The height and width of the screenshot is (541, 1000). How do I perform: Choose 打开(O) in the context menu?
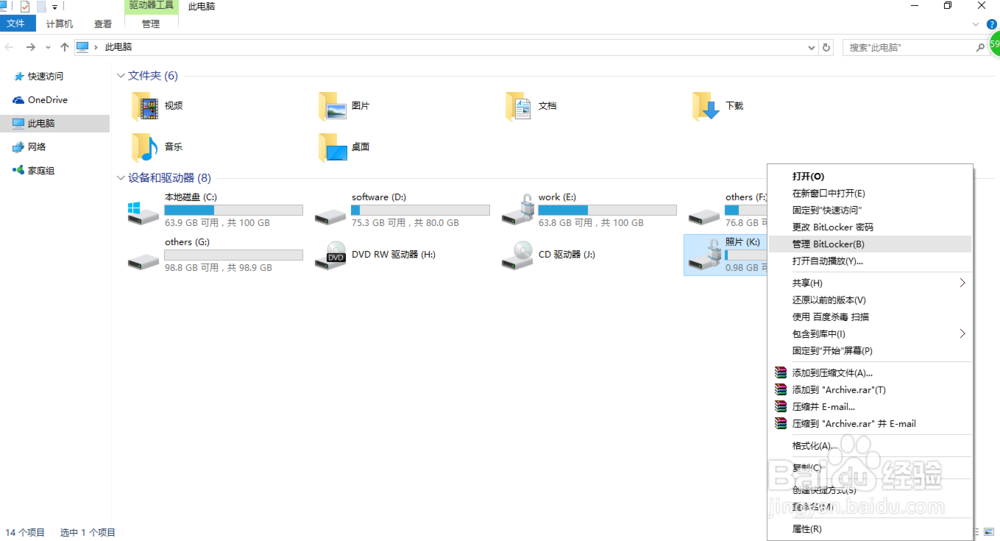pos(870,176)
